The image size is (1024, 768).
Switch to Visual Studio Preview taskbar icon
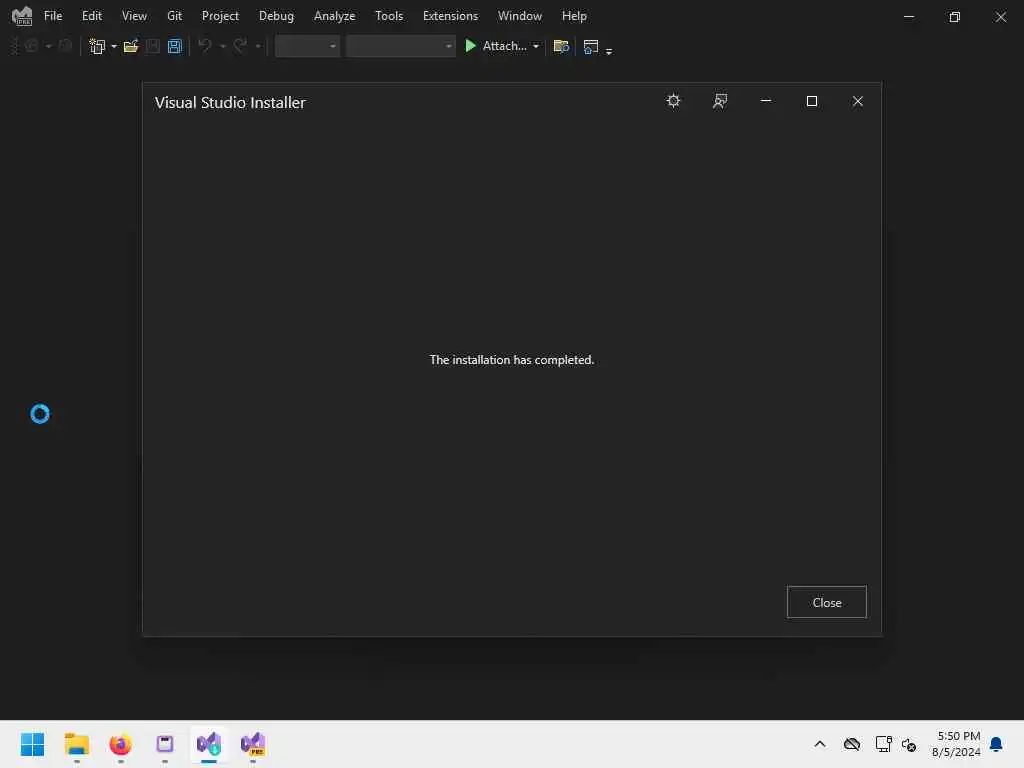pyautogui.click(x=253, y=744)
